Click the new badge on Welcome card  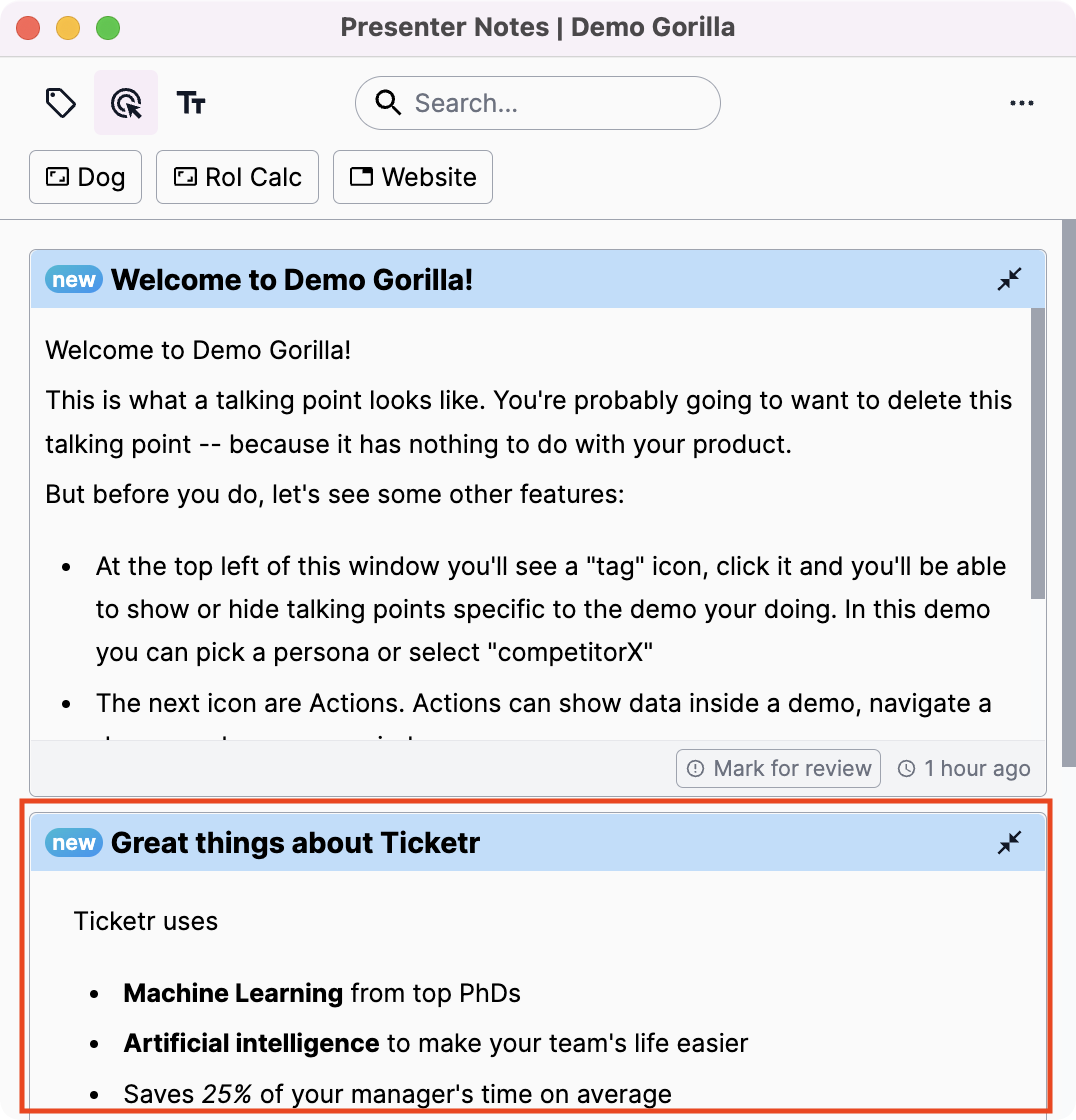pyautogui.click(x=73, y=279)
